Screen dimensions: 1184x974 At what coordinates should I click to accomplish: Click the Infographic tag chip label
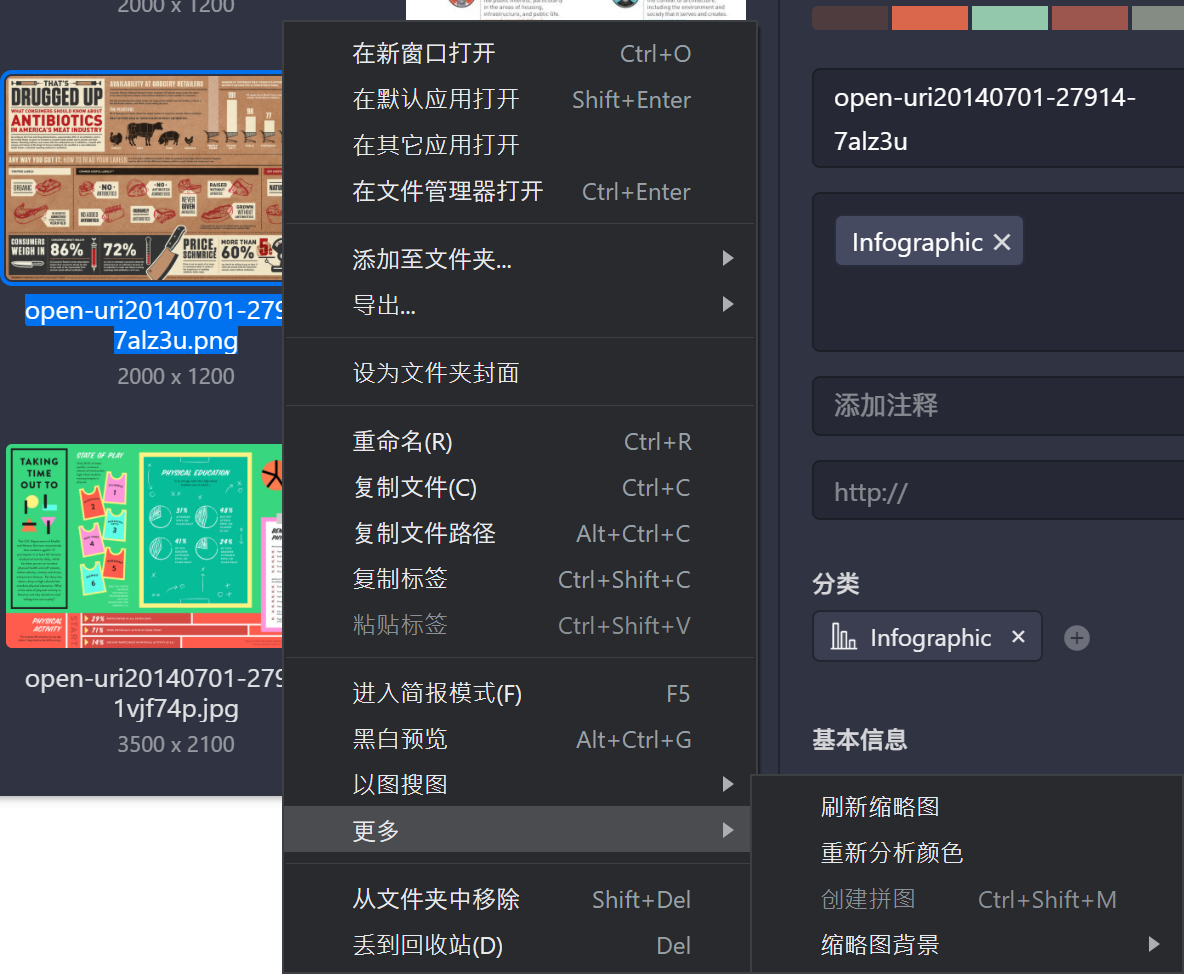(917, 242)
